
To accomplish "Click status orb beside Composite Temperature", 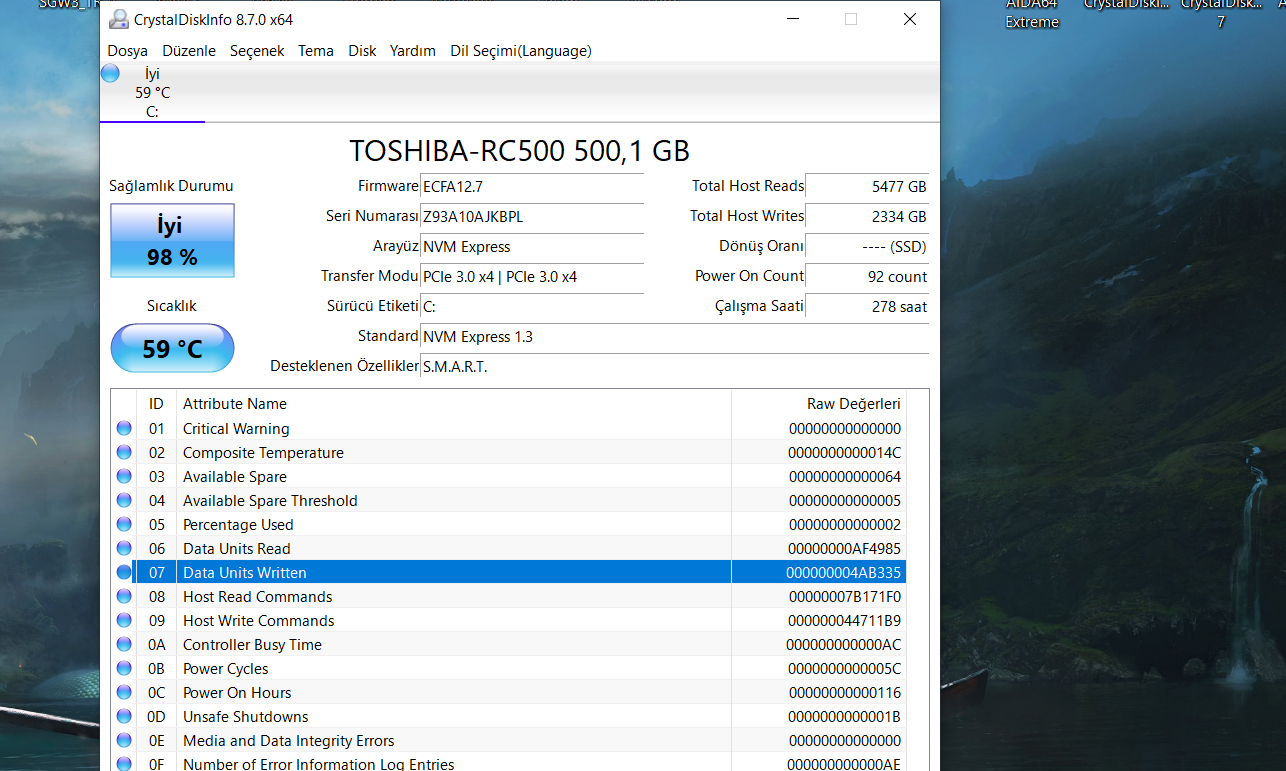I will (x=124, y=452).
